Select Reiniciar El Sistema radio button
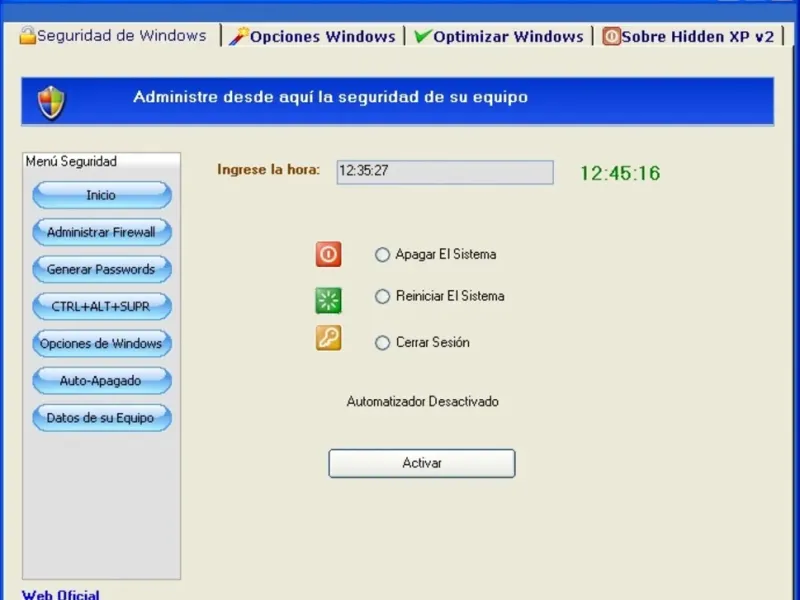This screenshot has height=600, width=800. (x=382, y=296)
